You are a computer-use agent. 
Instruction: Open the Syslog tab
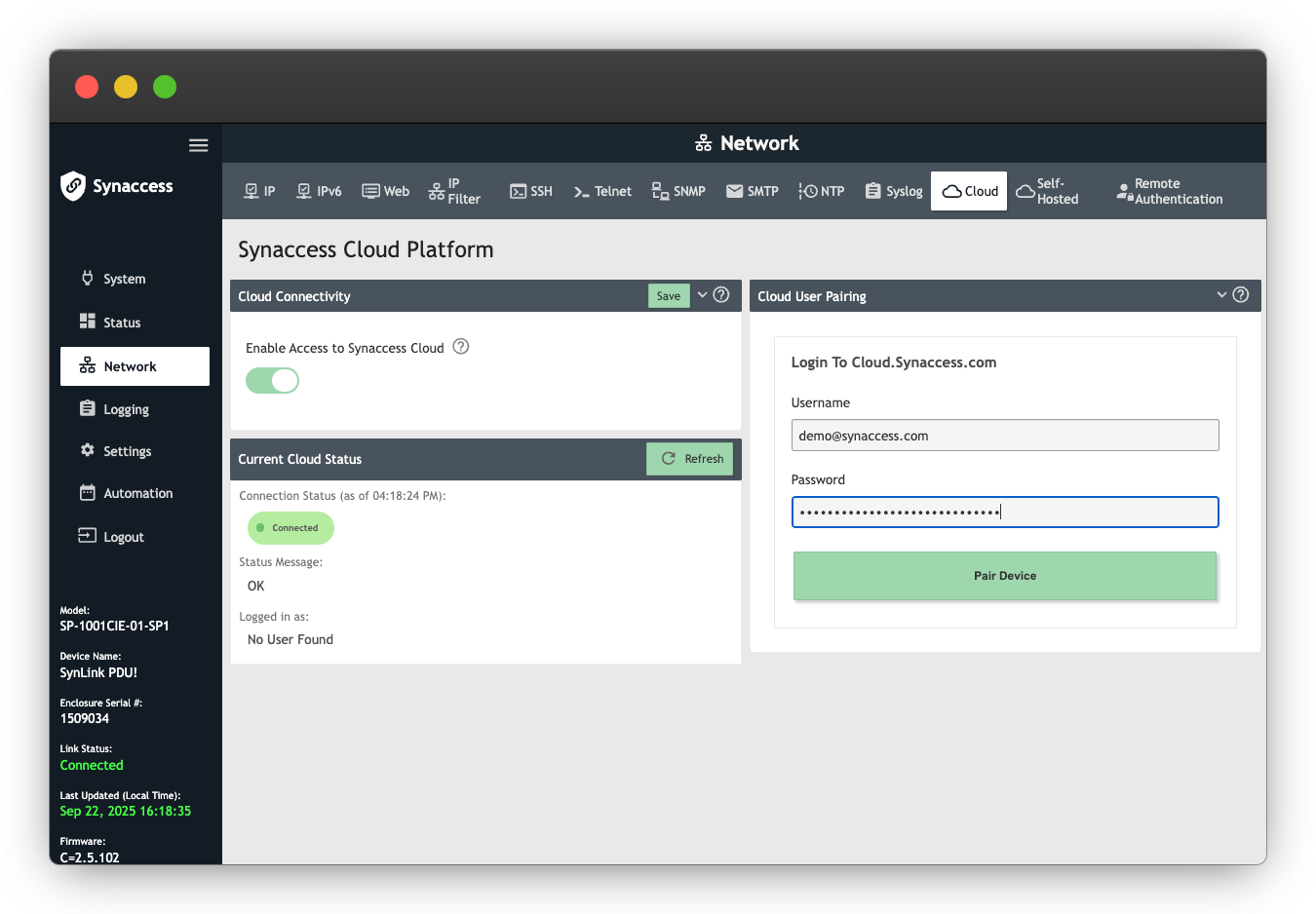894,191
